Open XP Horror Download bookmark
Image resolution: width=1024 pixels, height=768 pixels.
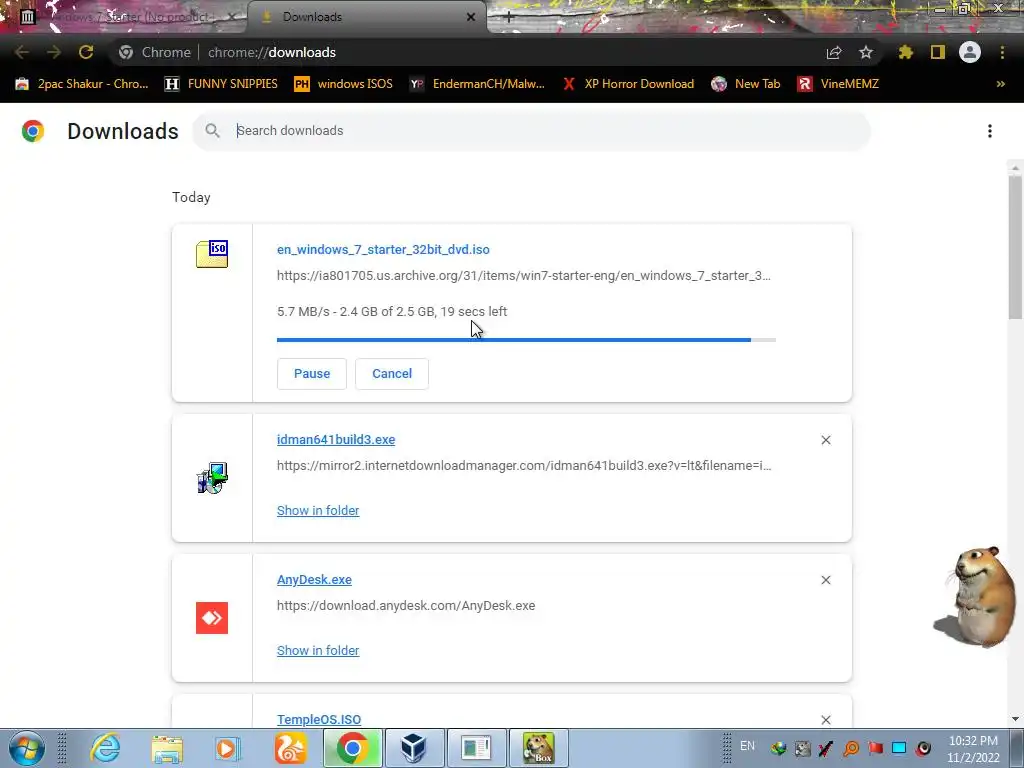[x=628, y=84]
